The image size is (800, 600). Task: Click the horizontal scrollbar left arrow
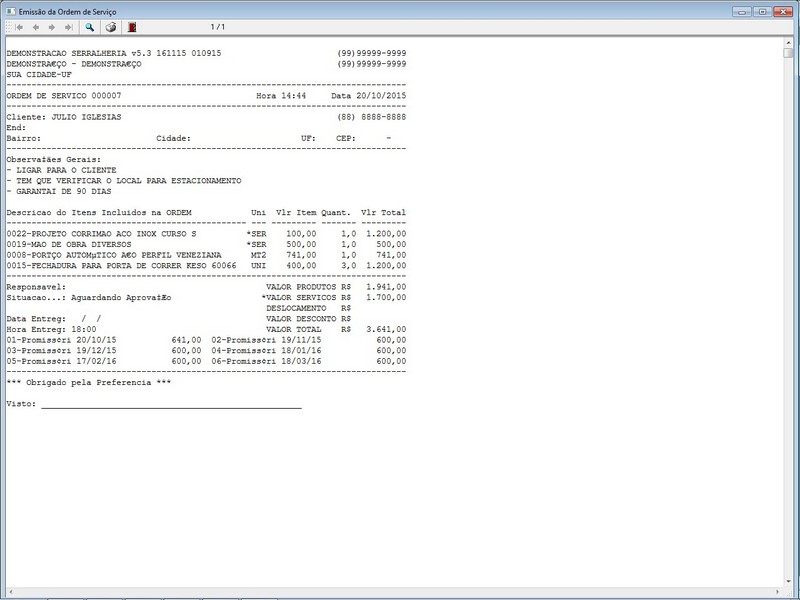(11, 592)
